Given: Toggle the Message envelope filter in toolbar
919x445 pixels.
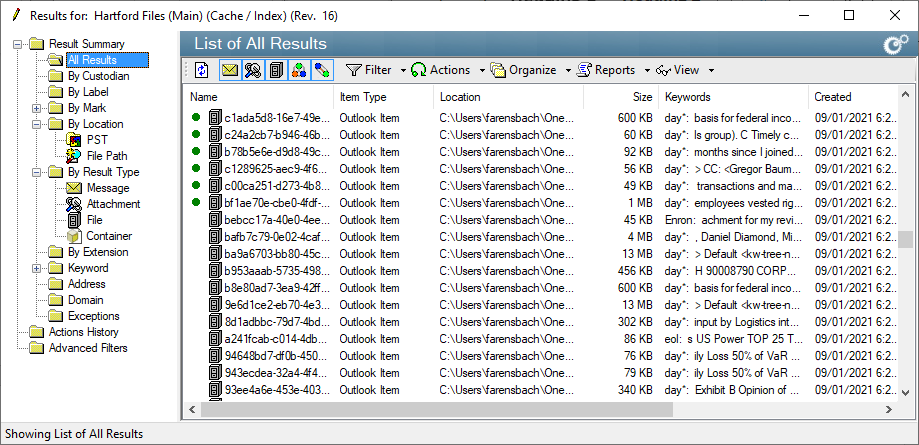Looking at the screenshot, I should pos(230,70).
